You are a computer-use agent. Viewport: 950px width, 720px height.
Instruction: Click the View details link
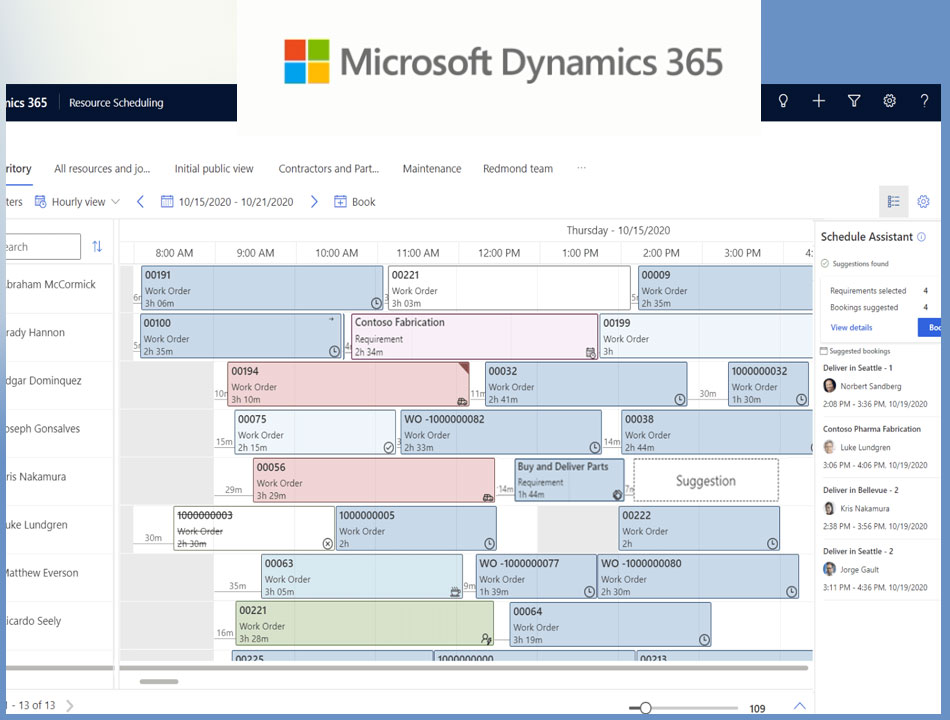point(851,327)
